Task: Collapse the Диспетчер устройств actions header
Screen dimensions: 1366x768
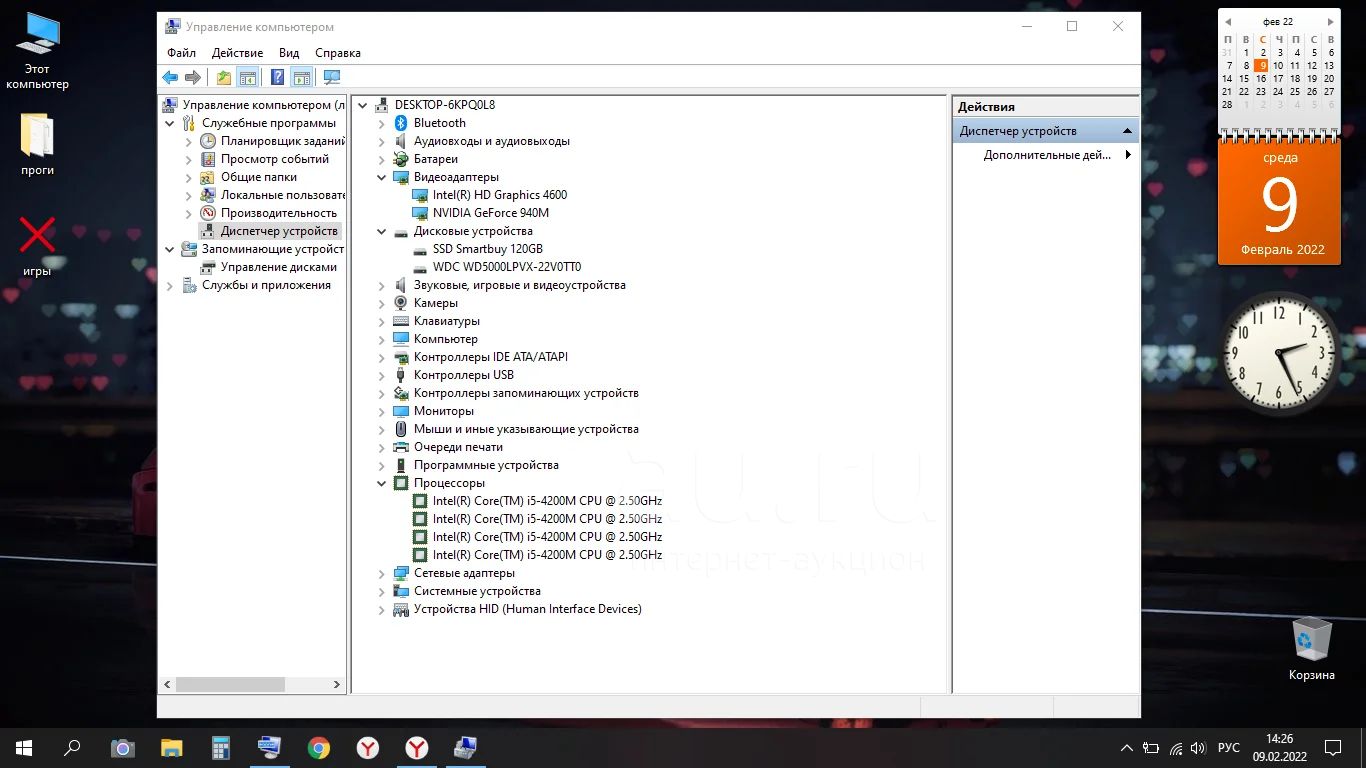Action: coord(1128,131)
